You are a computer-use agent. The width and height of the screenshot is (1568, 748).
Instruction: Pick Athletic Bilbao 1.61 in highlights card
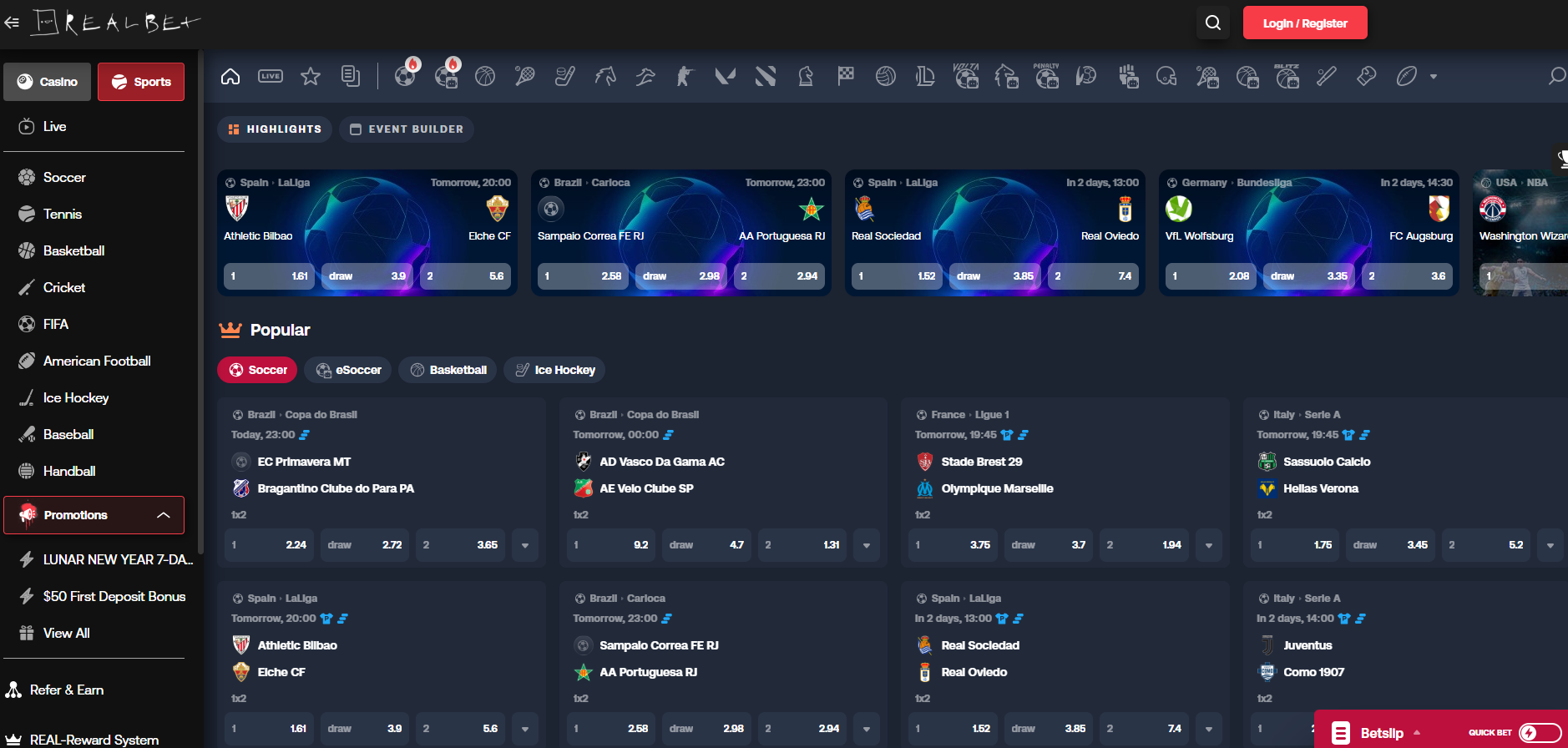point(269,276)
